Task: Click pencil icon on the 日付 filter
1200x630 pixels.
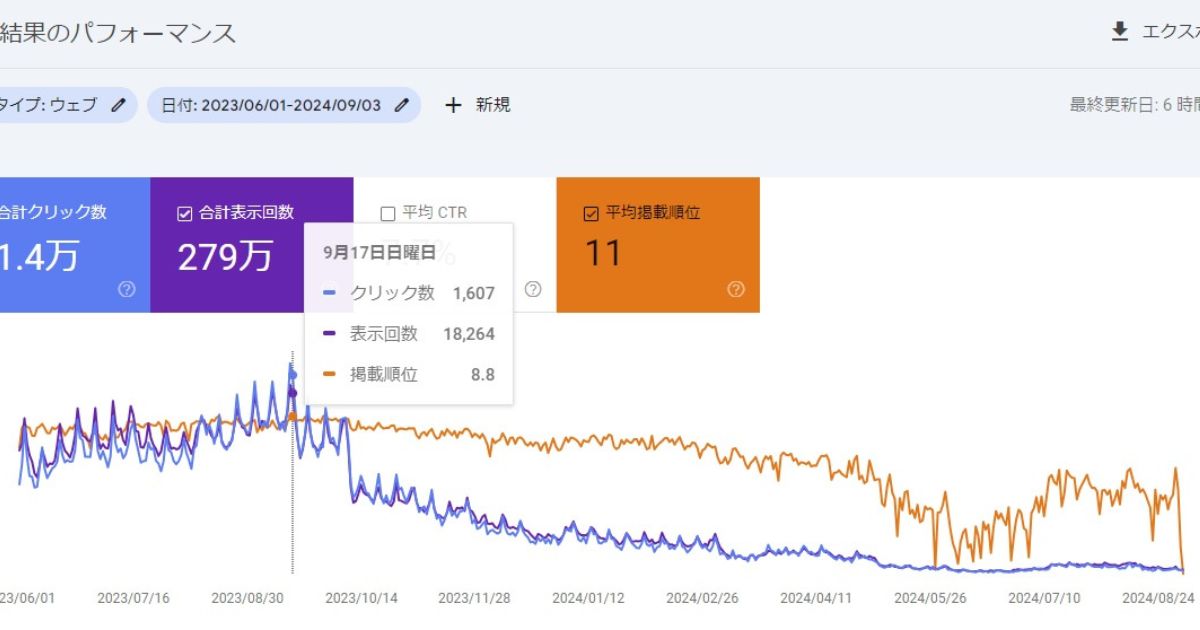Action: pos(402,105)
